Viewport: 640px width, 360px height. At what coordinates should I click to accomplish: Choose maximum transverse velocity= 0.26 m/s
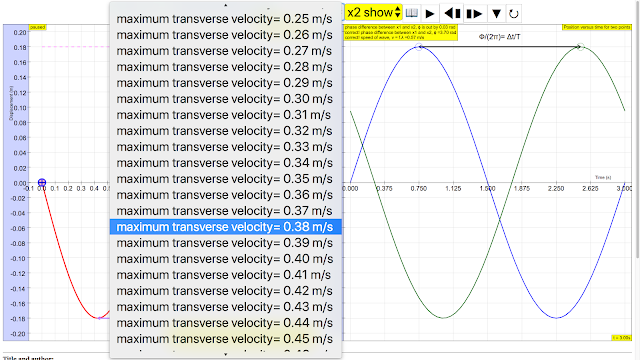[225, 35]
